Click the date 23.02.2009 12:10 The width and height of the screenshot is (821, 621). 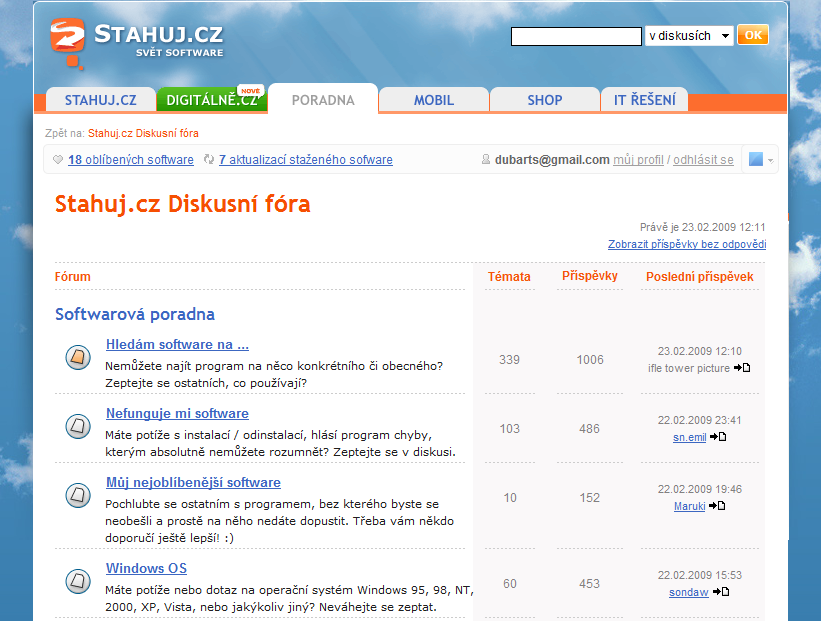tap(700, 351)
